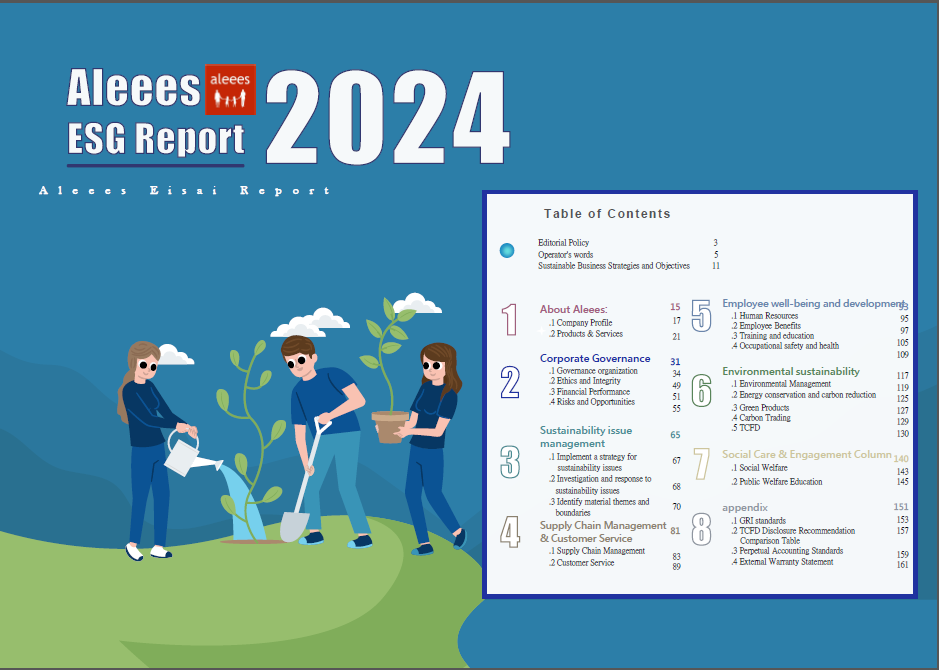The width and height of the screenshot is (939, 670).
Task: Click the large outlined chapter number 7
Action: (701, 464)
